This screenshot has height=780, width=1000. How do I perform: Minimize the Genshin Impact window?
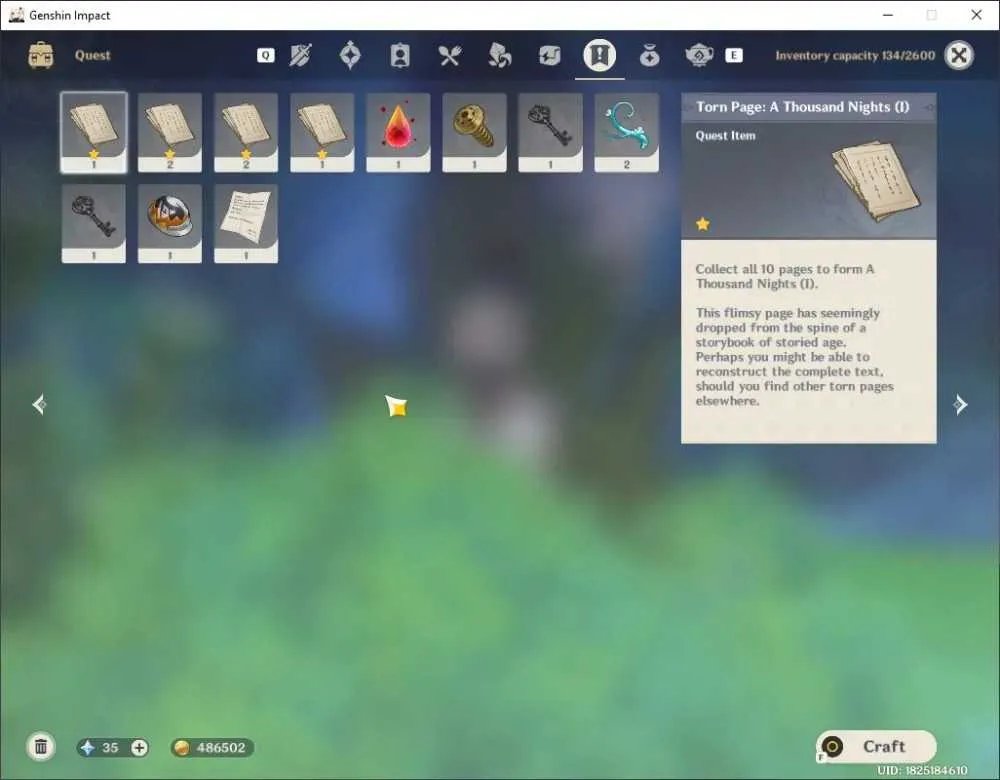click(x=888, y=15)
